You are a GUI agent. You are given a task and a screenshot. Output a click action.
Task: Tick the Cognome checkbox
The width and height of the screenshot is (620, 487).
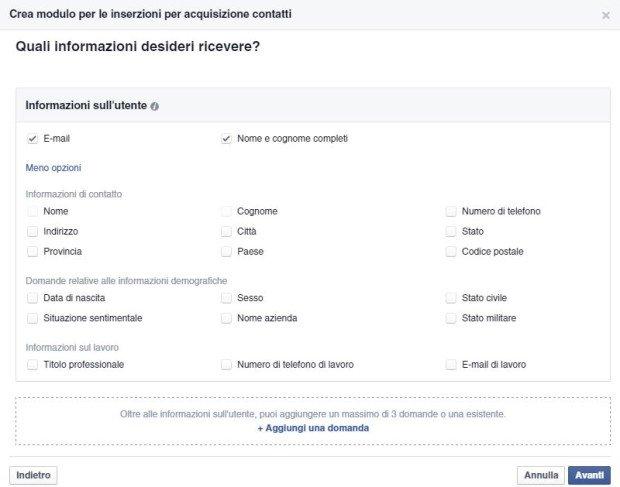click(x=227, y=211)
